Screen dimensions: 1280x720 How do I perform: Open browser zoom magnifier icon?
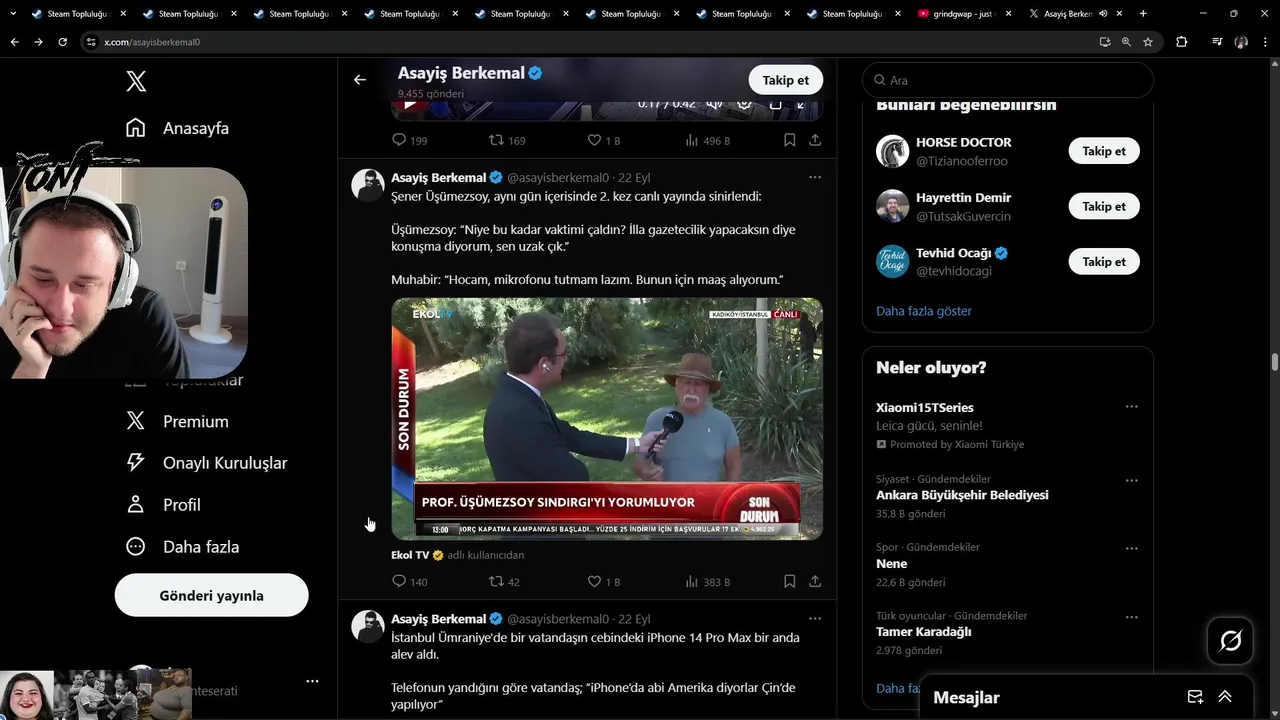tap(1126, 42)
